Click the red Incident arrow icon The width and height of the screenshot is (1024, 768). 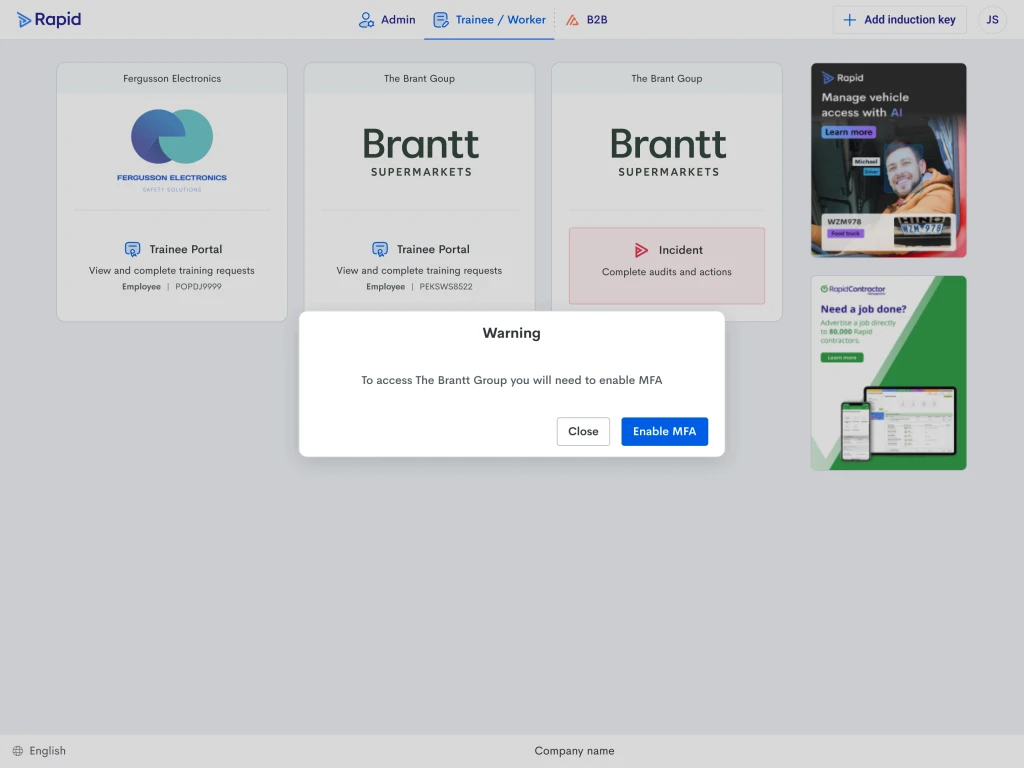(x=641, y=249)
